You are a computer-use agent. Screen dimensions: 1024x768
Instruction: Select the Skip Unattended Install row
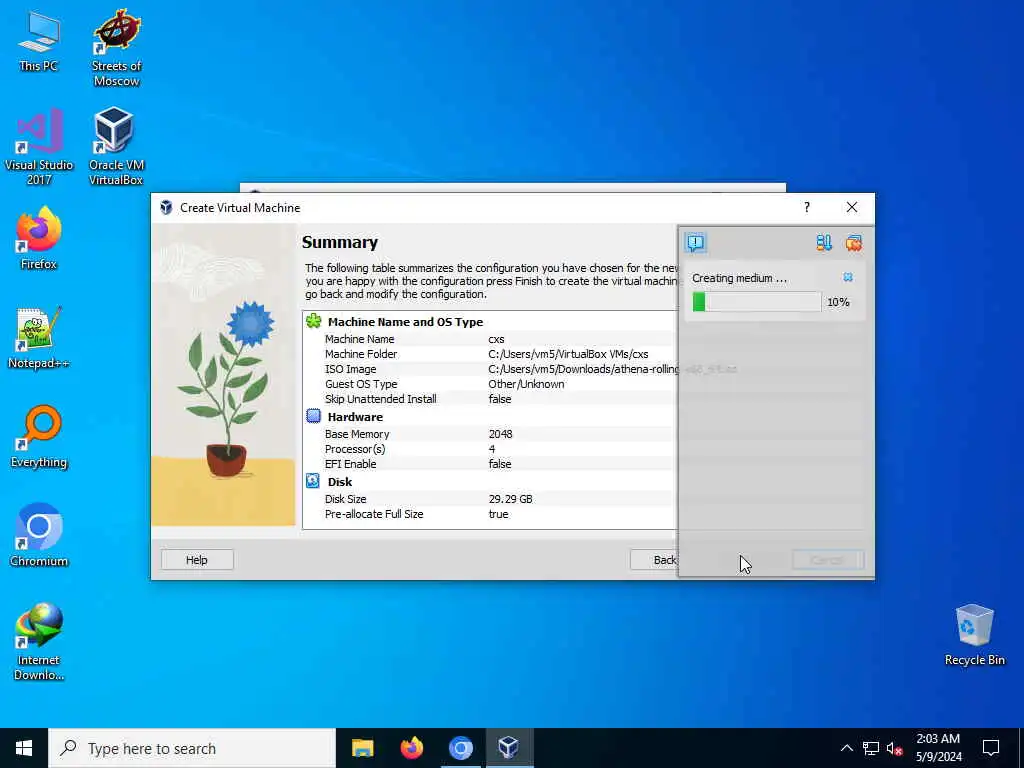coord(490,399)
